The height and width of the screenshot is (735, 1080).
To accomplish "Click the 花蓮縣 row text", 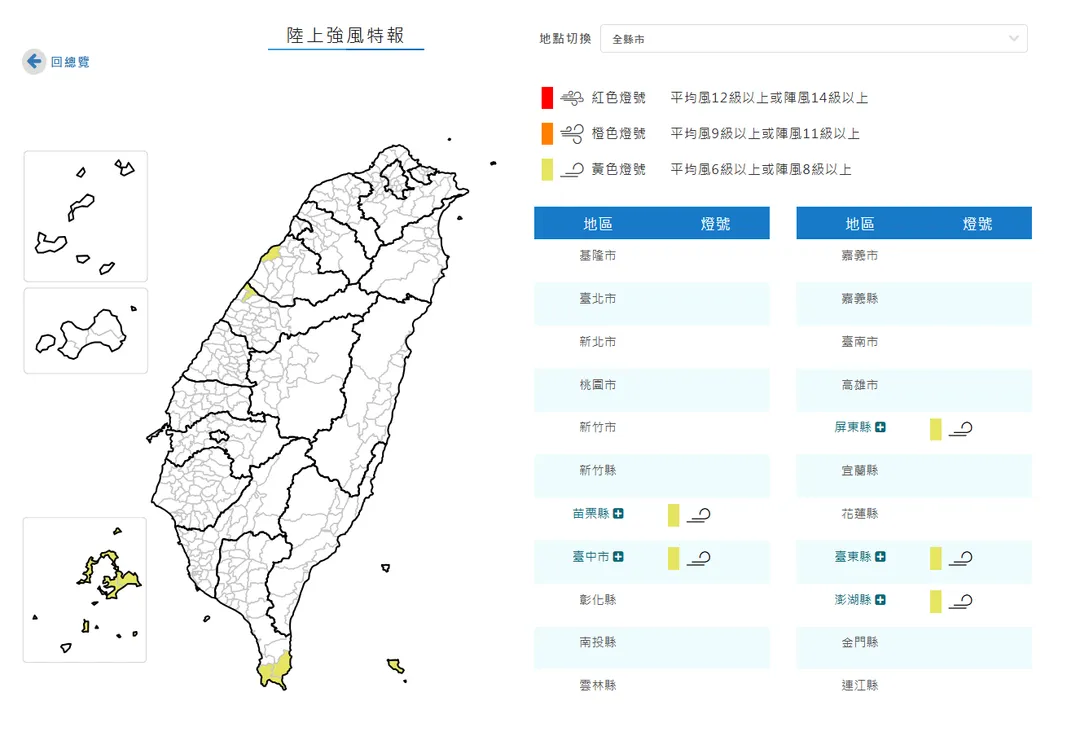I will [860, 513].
